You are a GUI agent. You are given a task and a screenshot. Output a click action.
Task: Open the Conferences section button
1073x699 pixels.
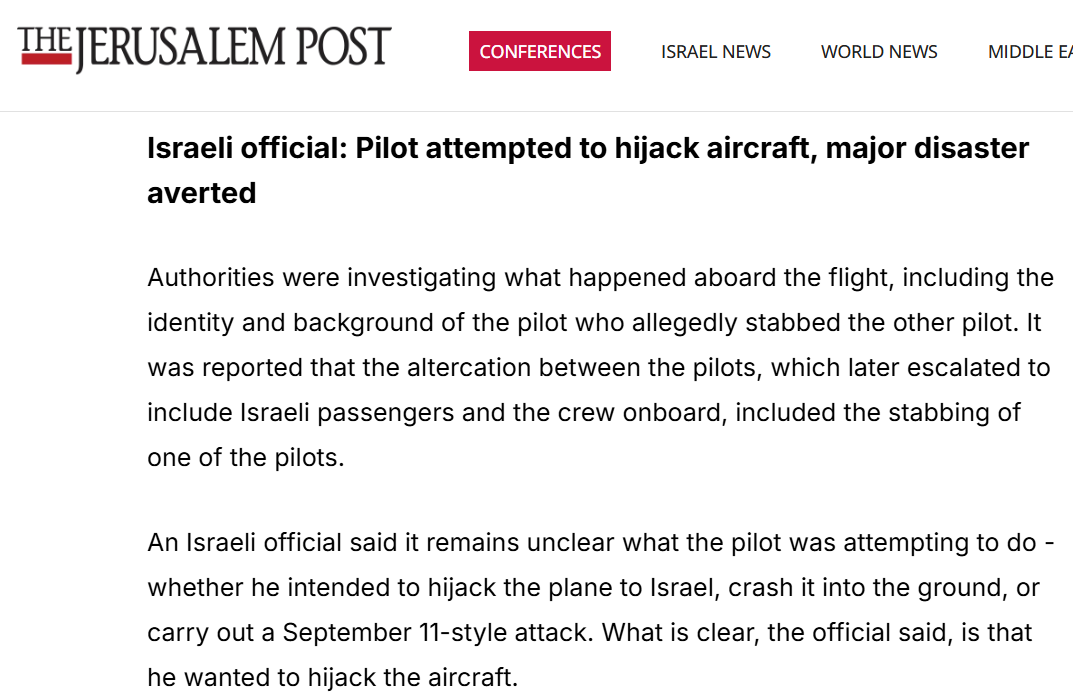click(x=540, y=51)
